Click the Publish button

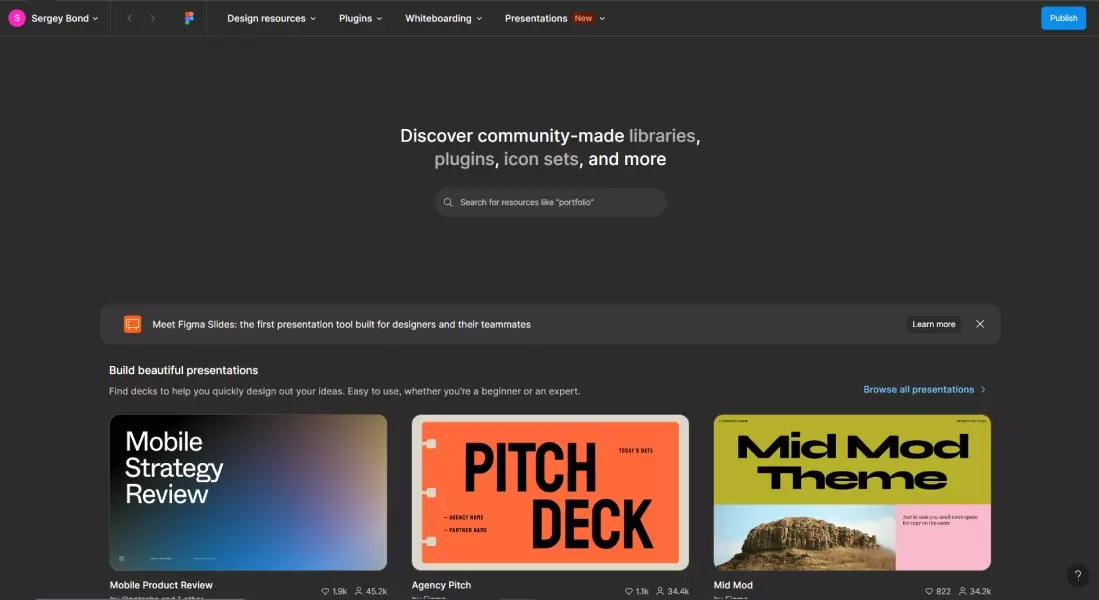coord(1063,18)
